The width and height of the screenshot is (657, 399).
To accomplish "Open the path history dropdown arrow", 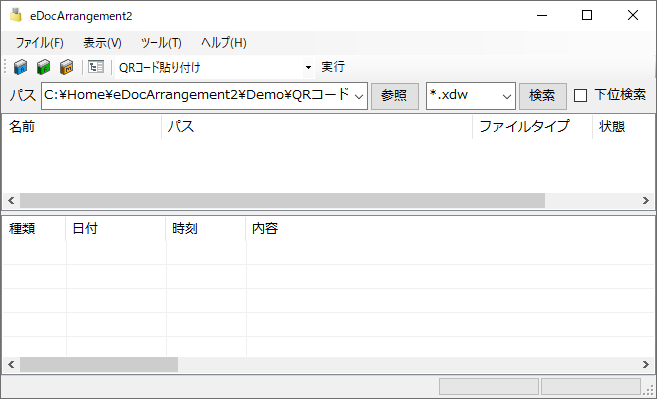I will tap(359, 96).
